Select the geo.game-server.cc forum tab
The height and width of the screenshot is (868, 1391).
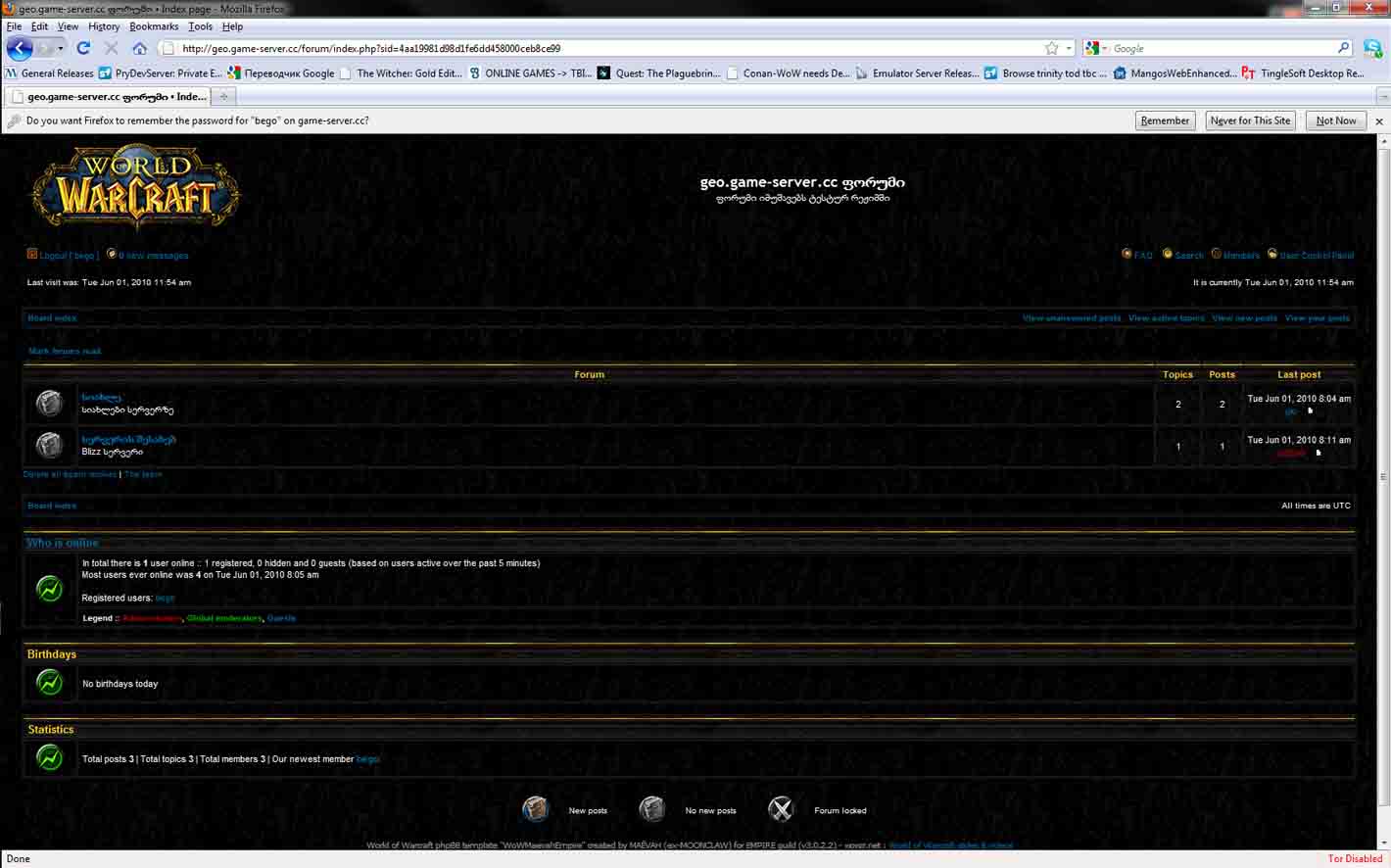108,97
